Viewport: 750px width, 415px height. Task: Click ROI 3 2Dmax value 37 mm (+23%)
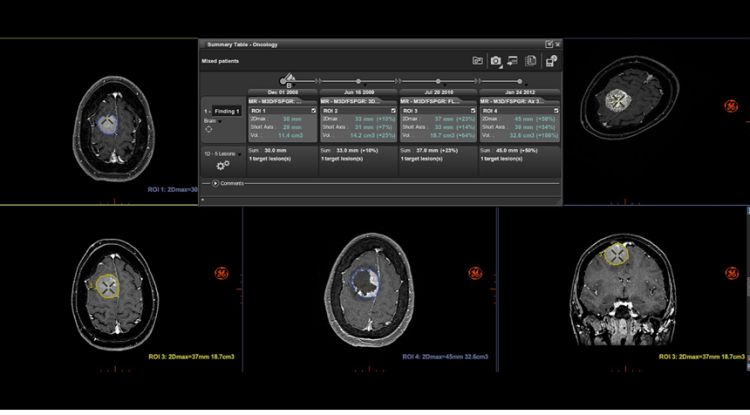(456, 119)
